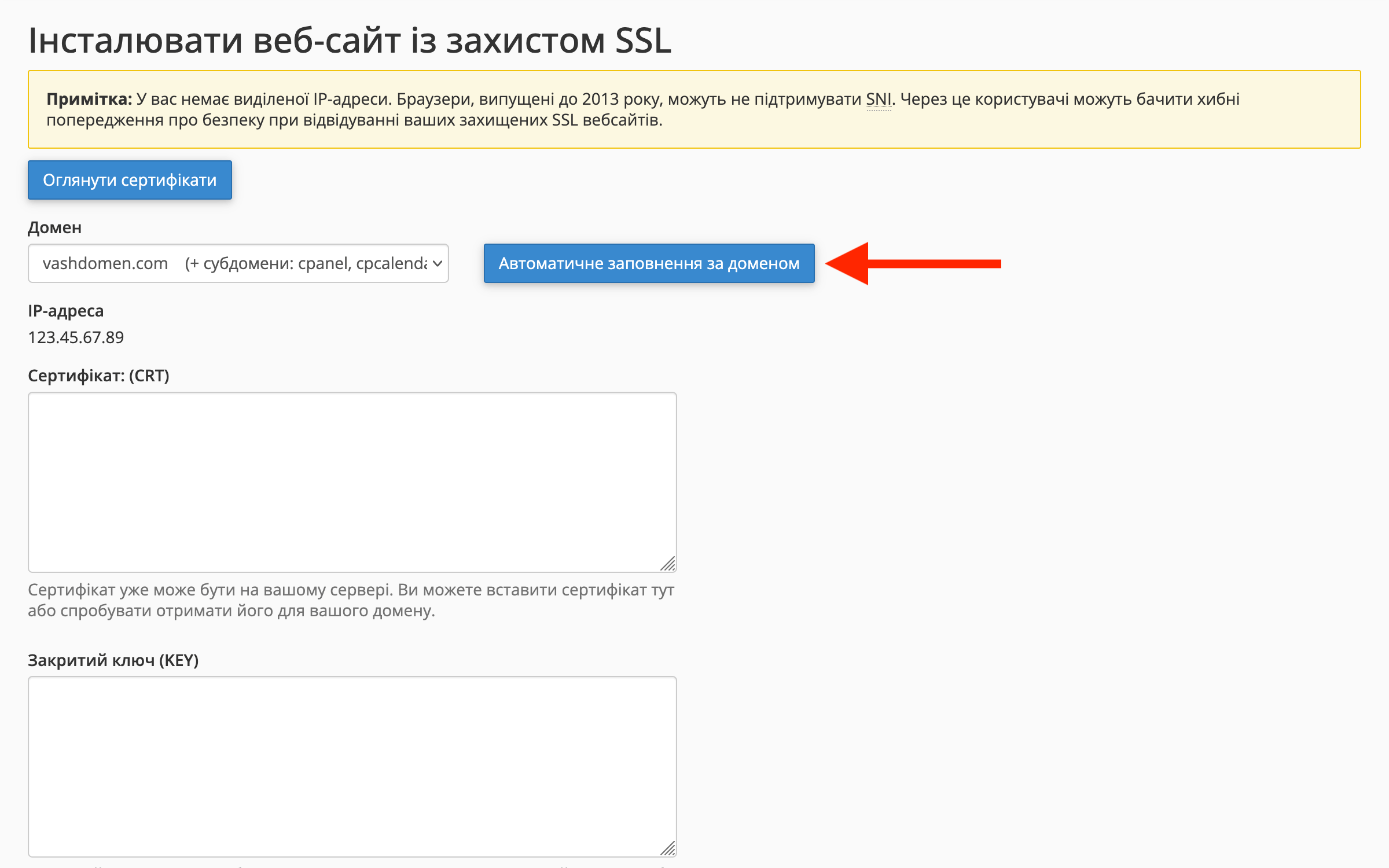Click the red arrow pointing at autofill button

(x=914, y=263)
